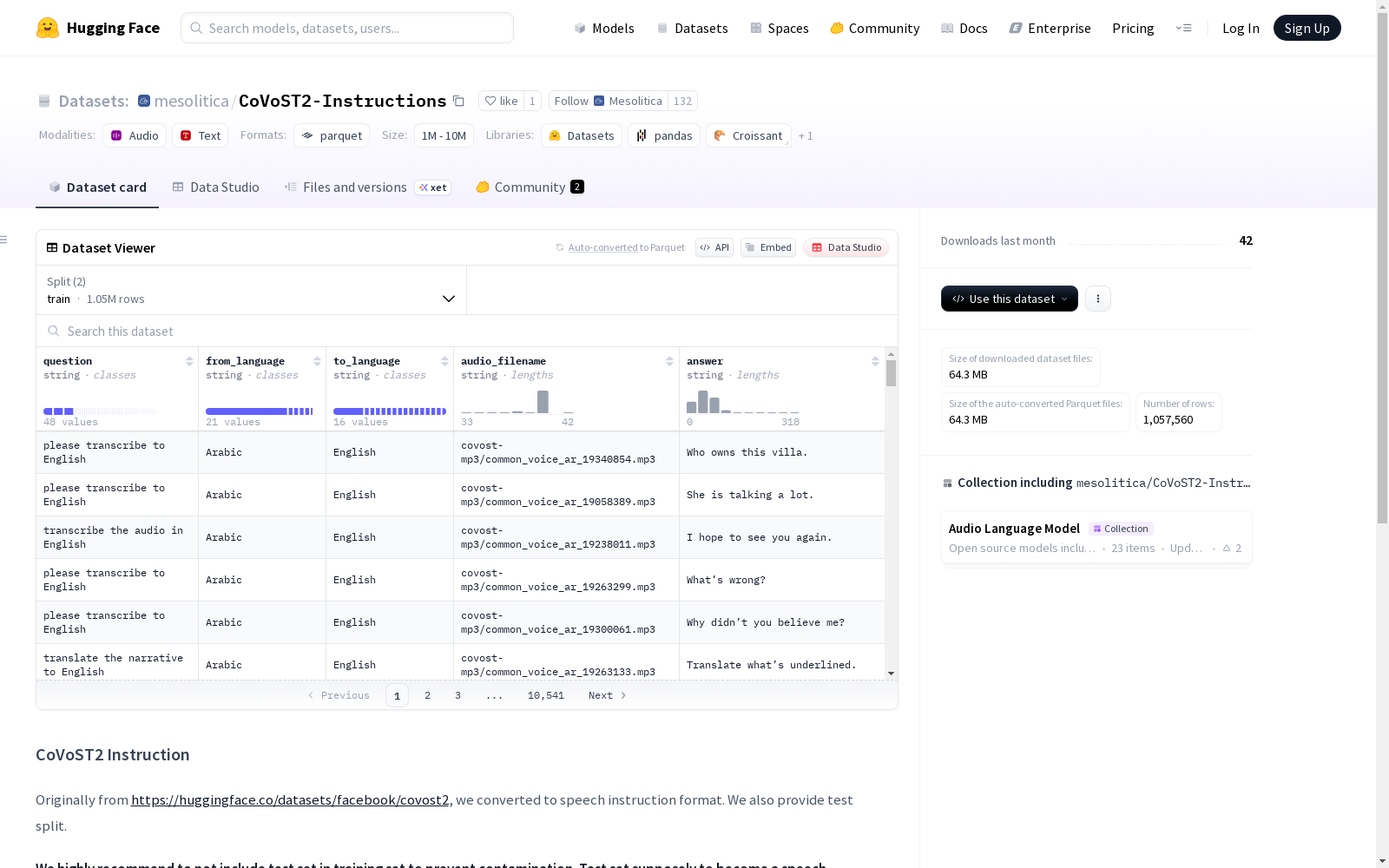Screen dimensions: 1389x868
Task: Open Spaces in the top navigation
Action: coord(780,28)
